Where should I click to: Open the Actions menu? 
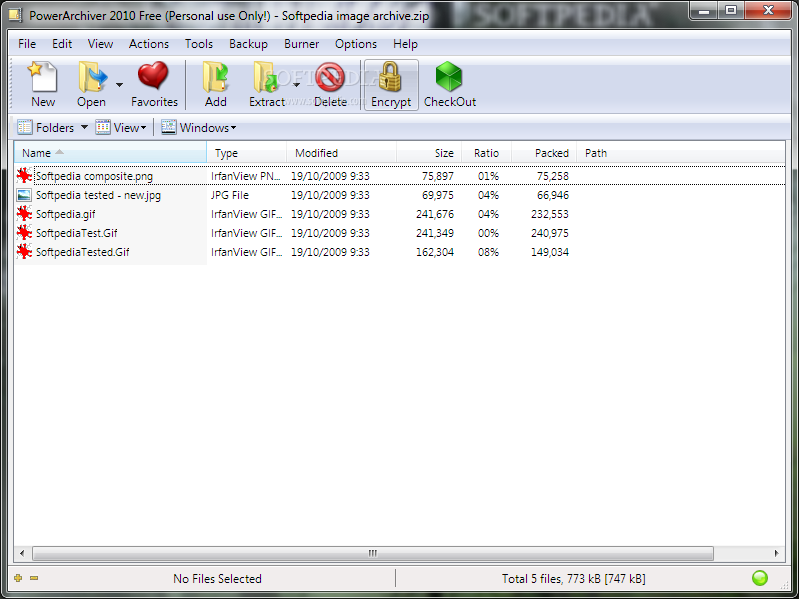click(x=149, y=44)
